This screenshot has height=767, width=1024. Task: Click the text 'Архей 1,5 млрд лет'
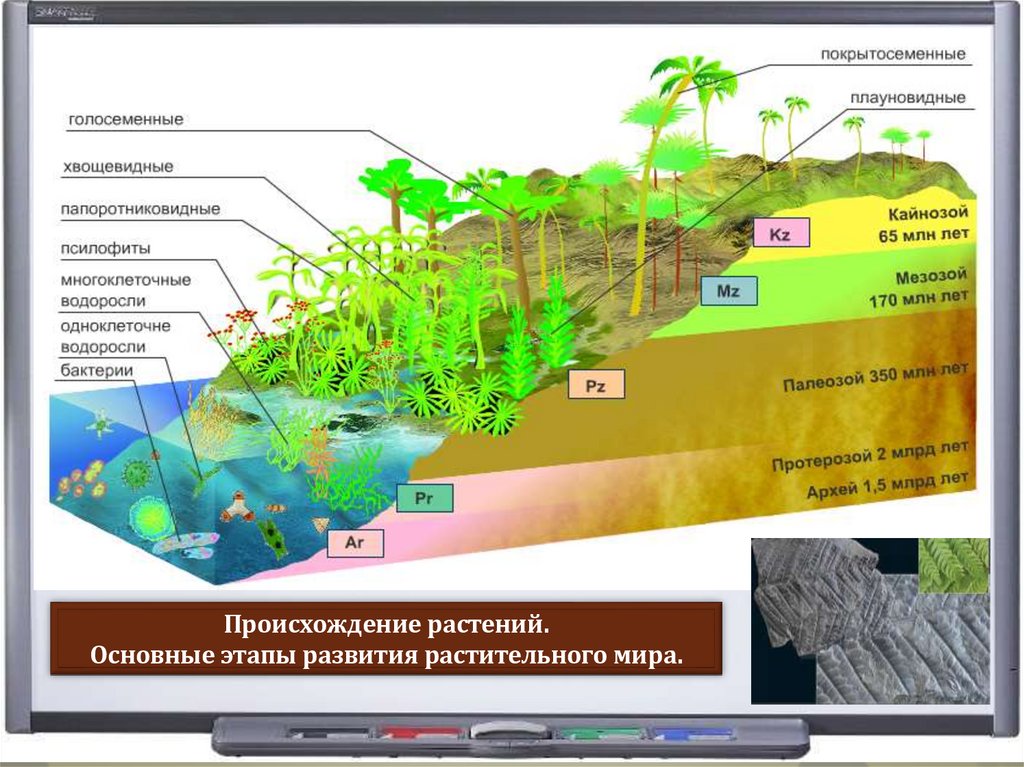coord(888,485)
